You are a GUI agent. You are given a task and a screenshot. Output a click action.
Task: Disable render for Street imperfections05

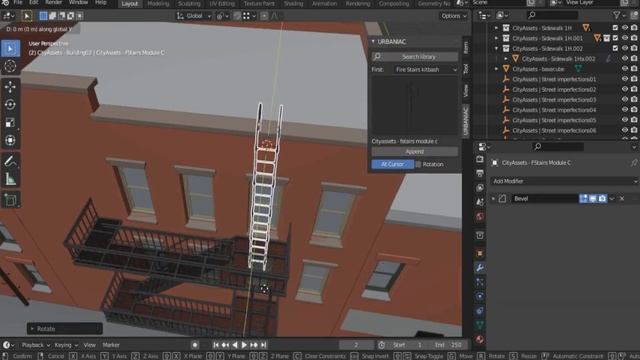[x=634, y=120]
